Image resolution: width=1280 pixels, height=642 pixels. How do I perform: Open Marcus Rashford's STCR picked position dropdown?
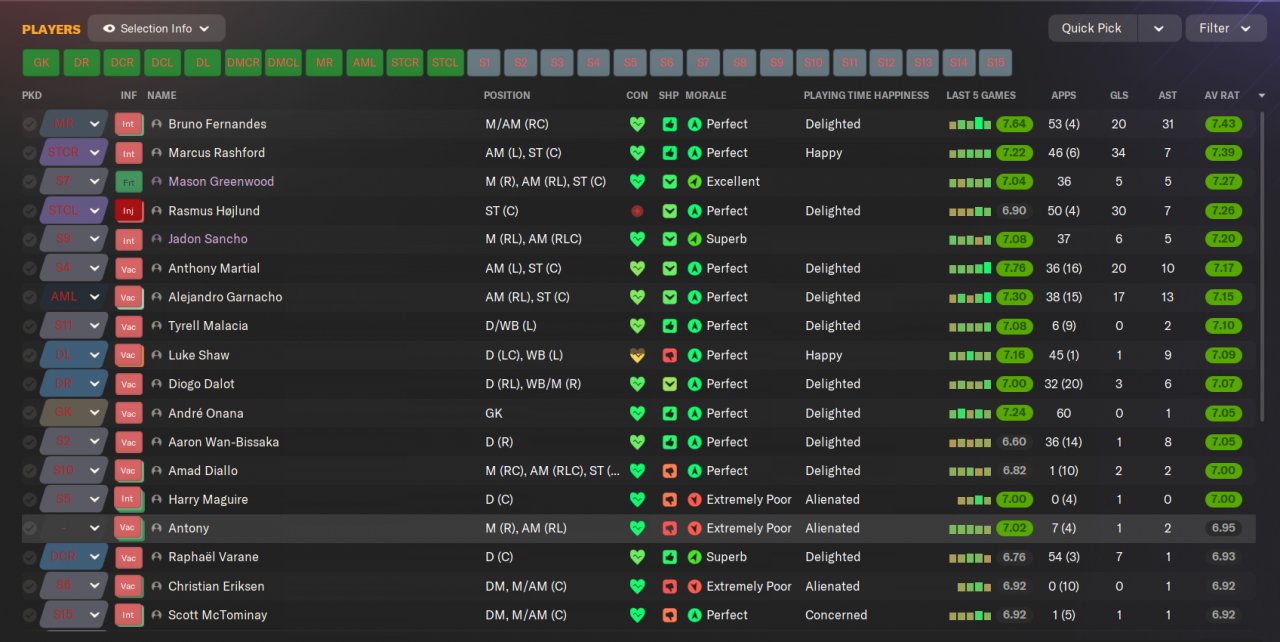click(74, 153)
